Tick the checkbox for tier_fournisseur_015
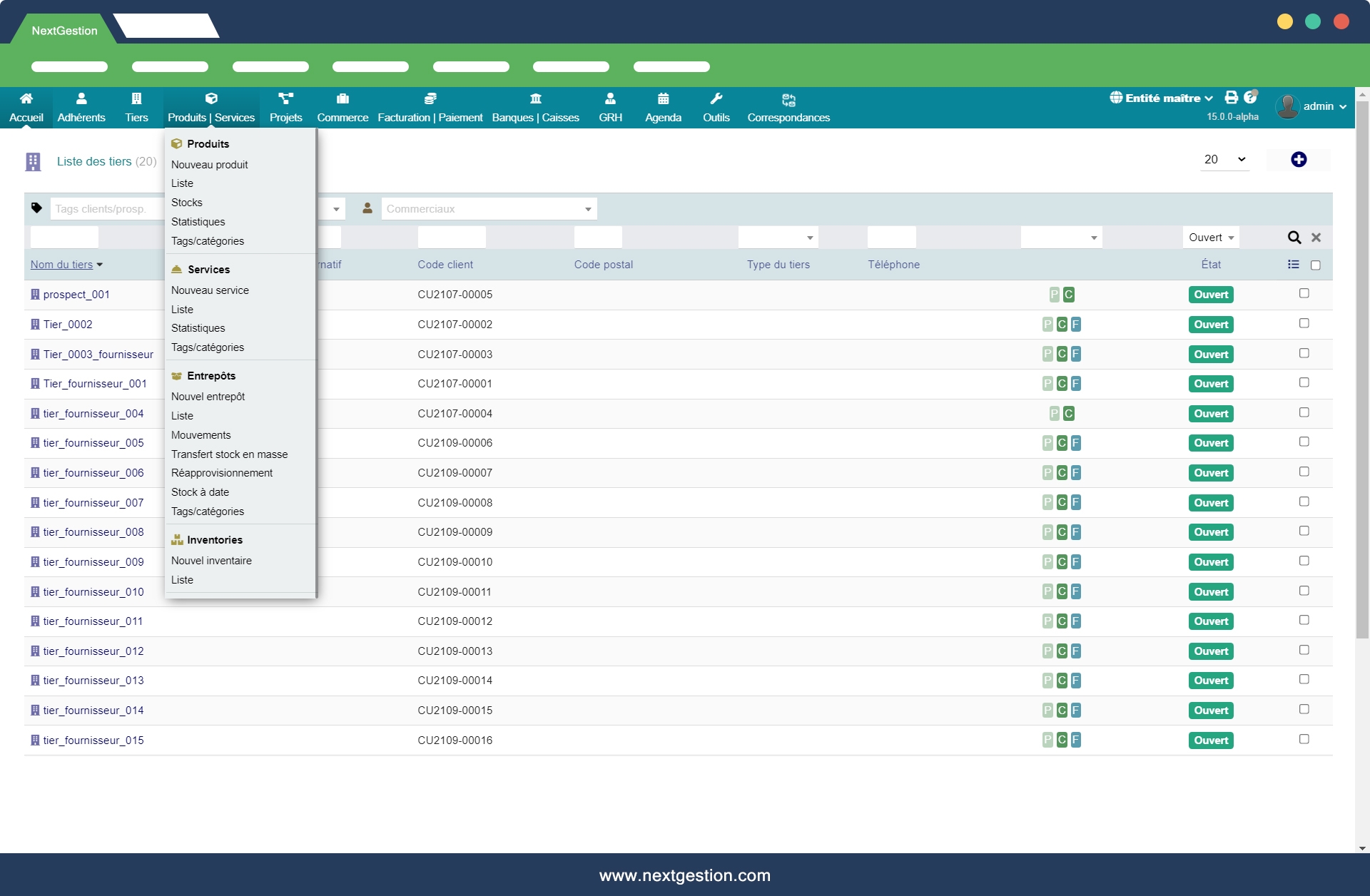This screenshot has height=896, width=1370. [1304, 739]
